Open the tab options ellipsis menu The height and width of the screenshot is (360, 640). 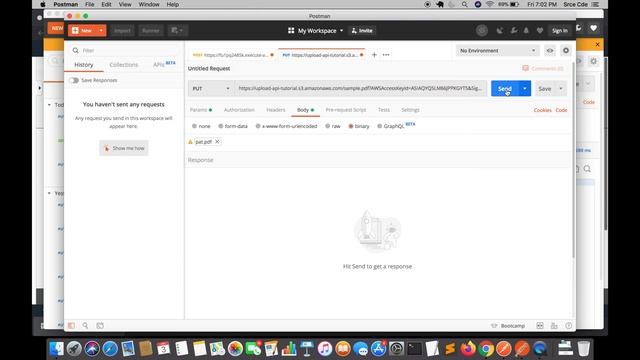386,55
